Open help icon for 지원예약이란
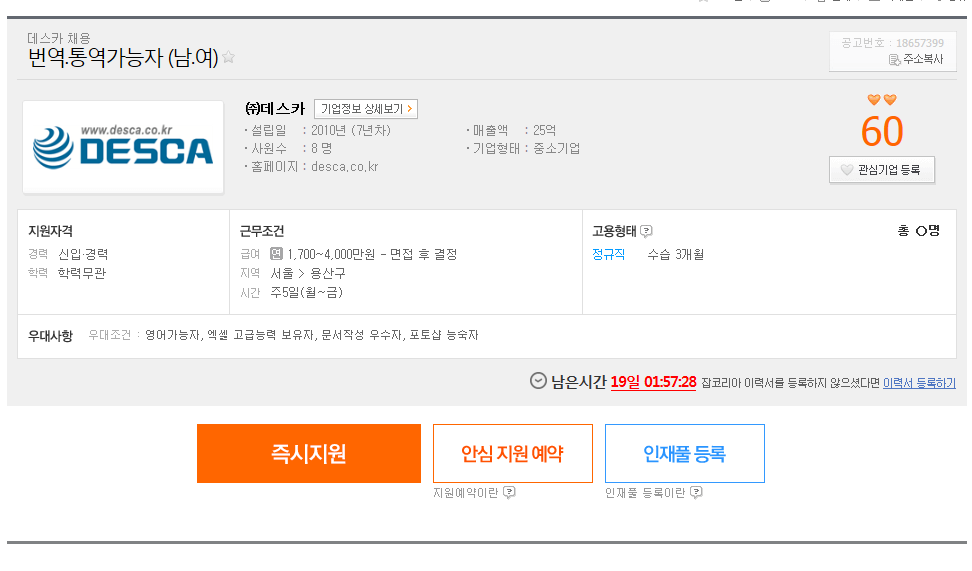The image size is (972, 571). pyautogui.click(x=510, y=492)
